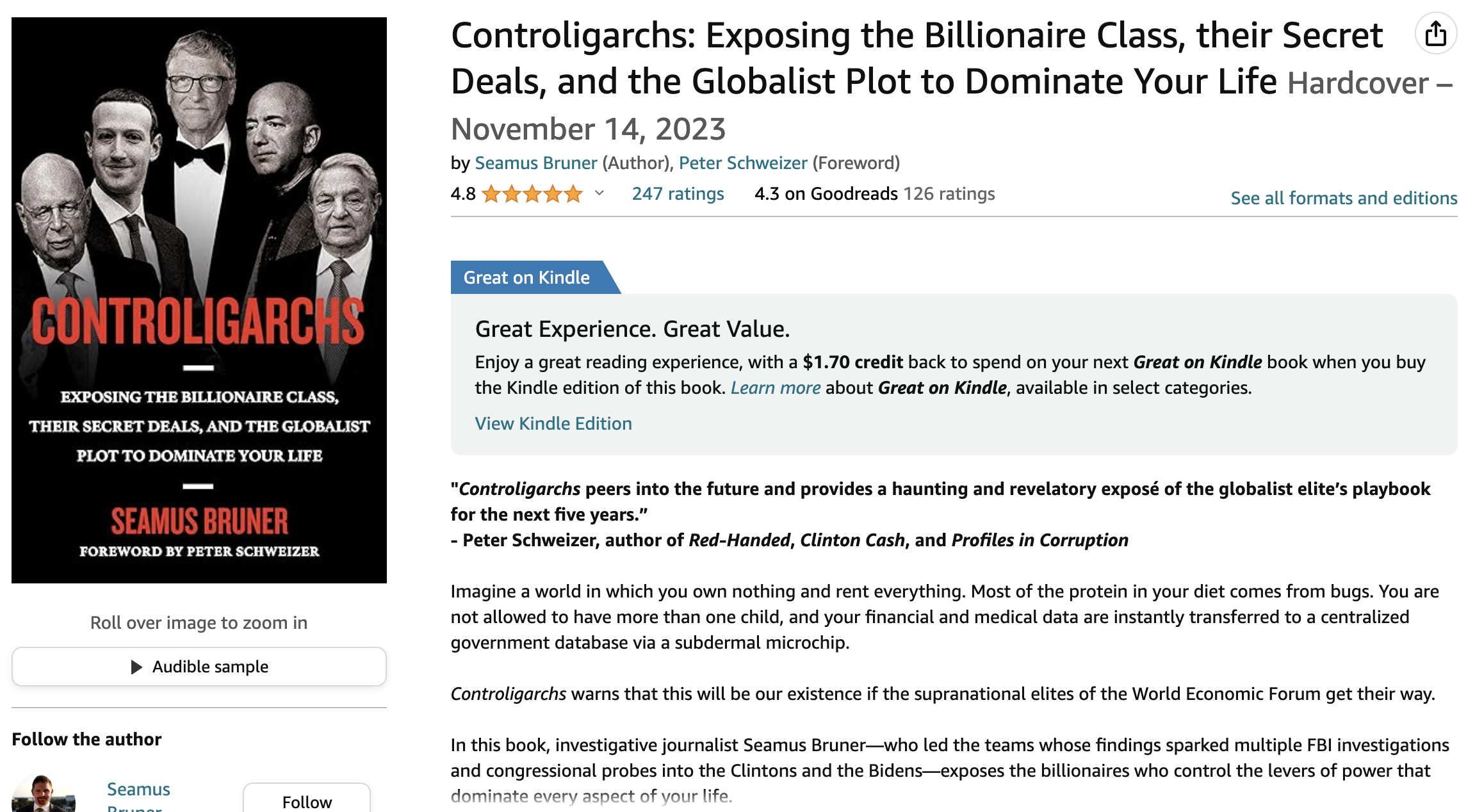Image resolution: width=1459 pixels, height=812 pixels.
Task: Click the Controligarchs book cover image
Action: click(x=199, y=300)
